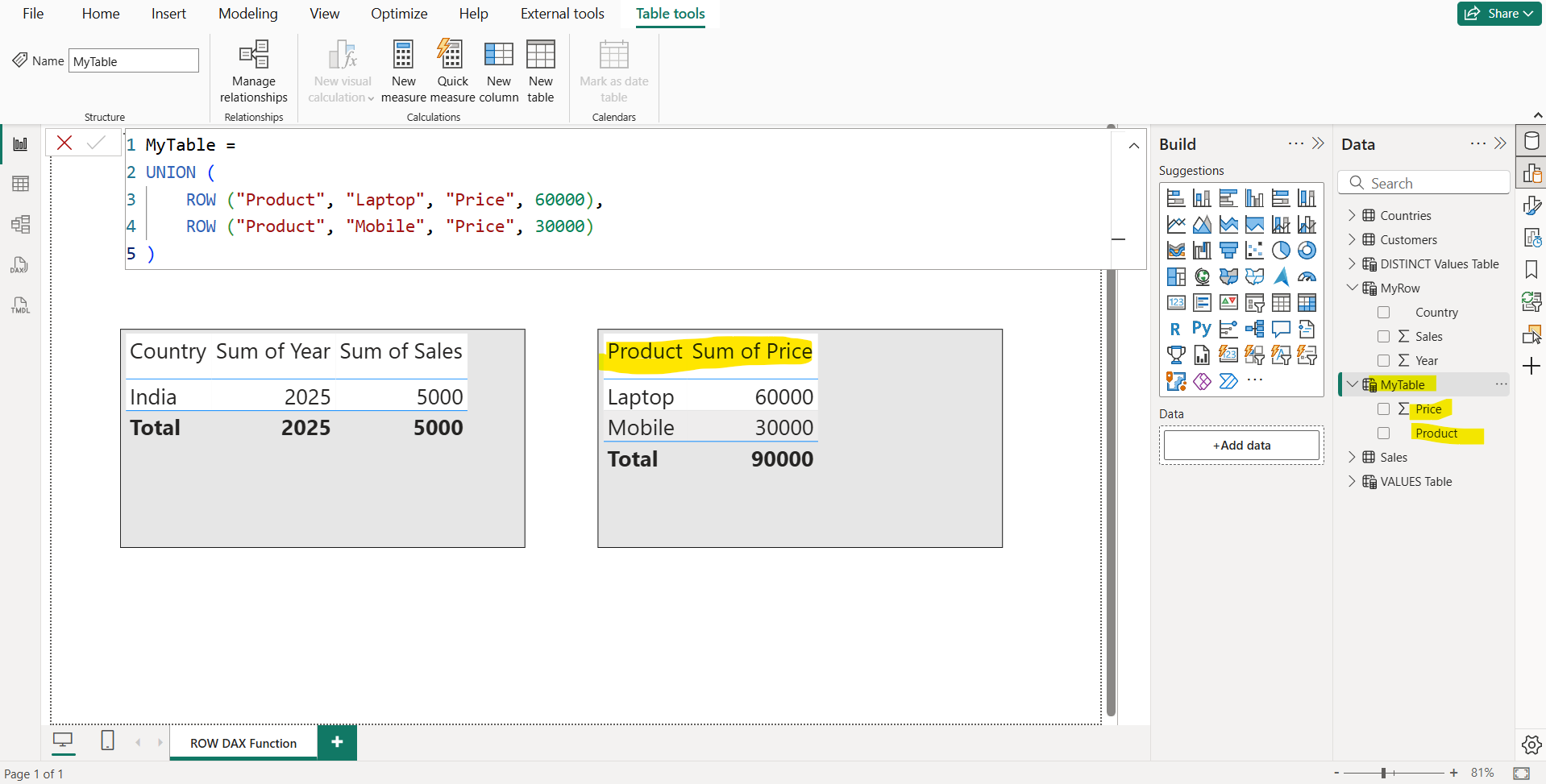This screenshot has width=1546, height=784.
Task: Open the External tools tab
Action: [x=562, y=14]
